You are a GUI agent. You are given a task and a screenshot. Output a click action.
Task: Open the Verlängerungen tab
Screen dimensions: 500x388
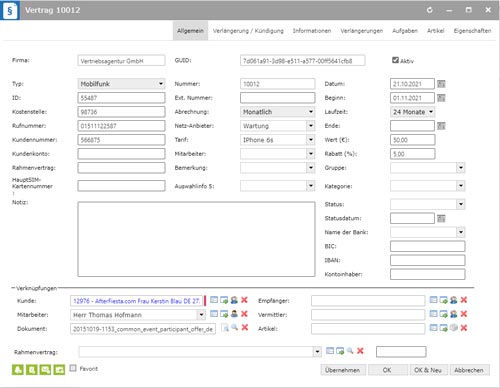pyautogui.click(x=362, y=31)
